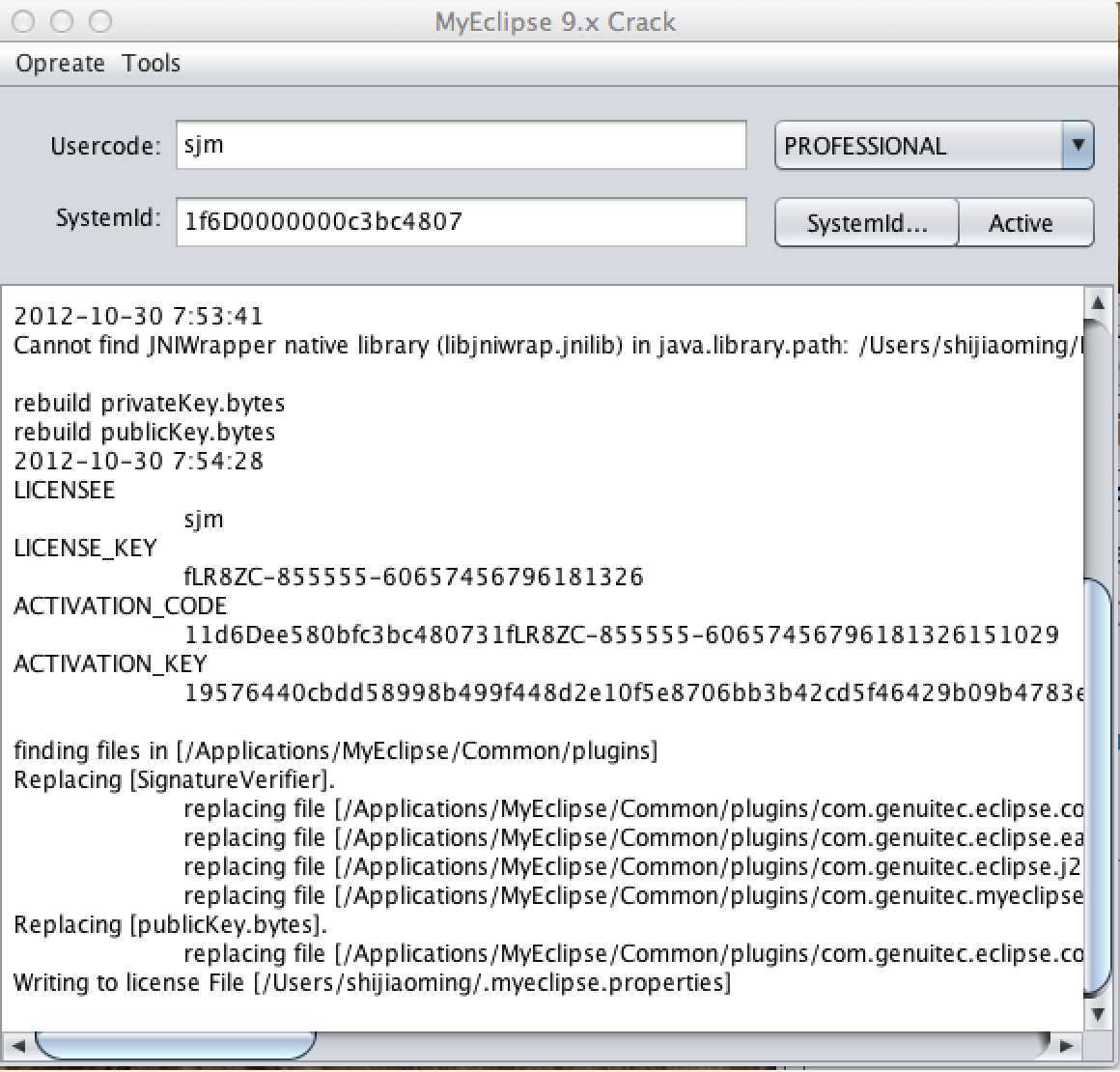
Task: Open the Tools menu
Action: tap(151, 63)
